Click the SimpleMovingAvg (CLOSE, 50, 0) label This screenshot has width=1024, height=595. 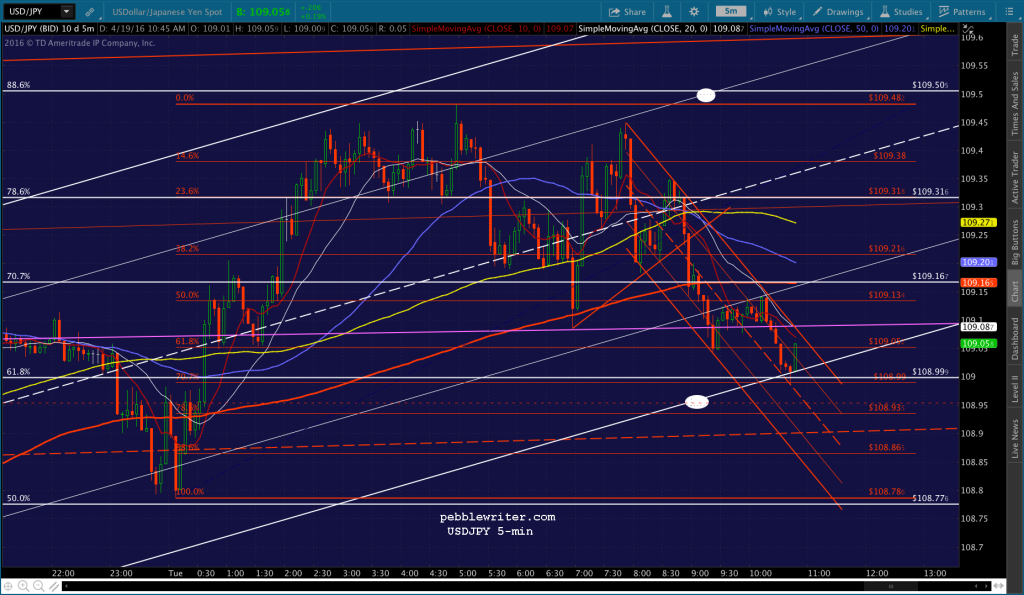click(x=814, y=29)
